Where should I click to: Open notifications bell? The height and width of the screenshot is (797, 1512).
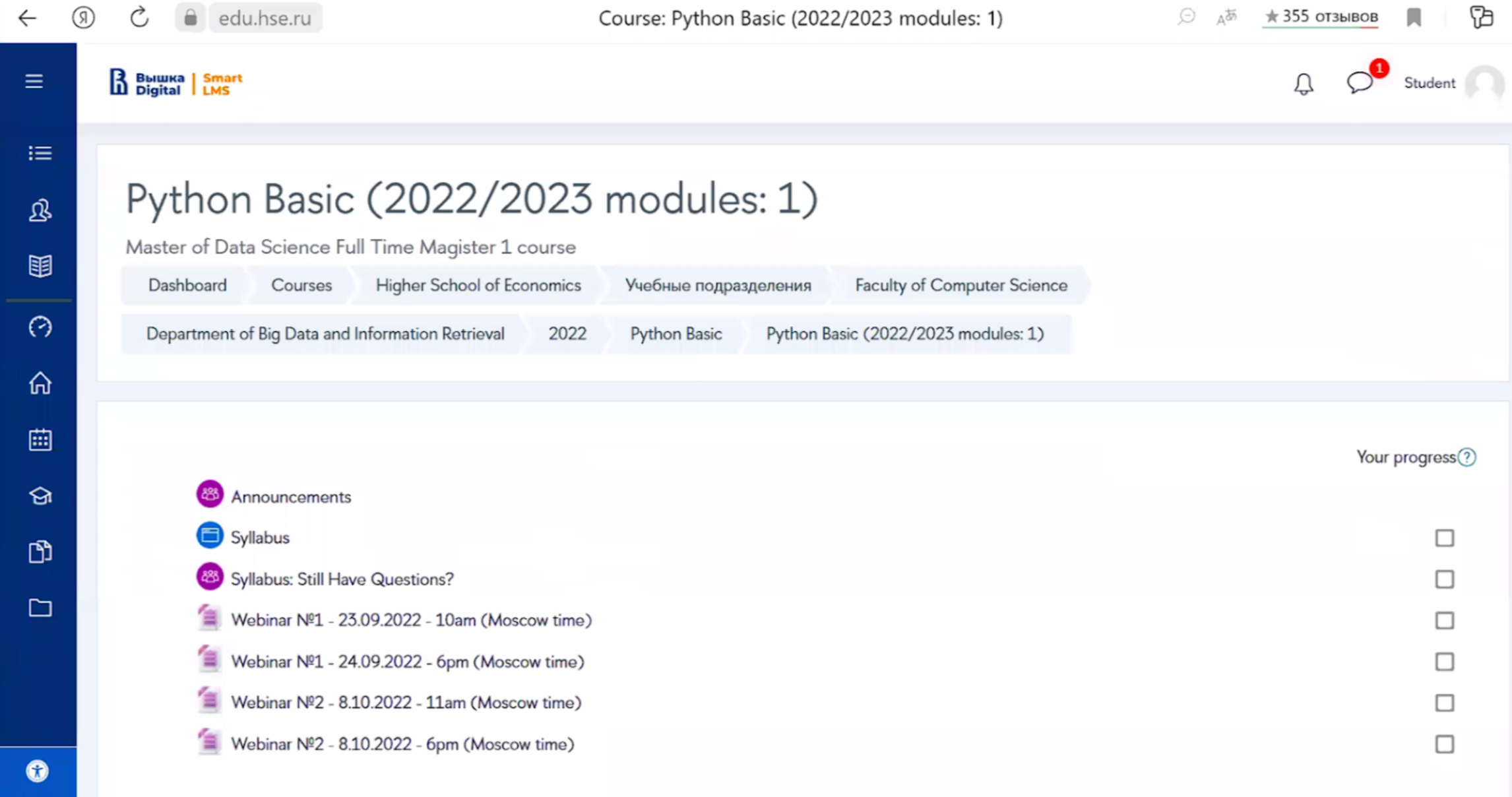coord(1304,84)
